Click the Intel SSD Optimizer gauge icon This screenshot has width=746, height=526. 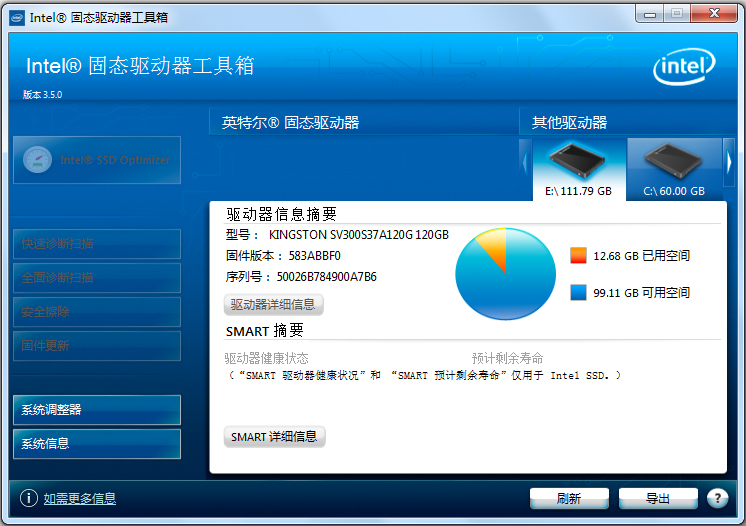click(x=37, y=160)
